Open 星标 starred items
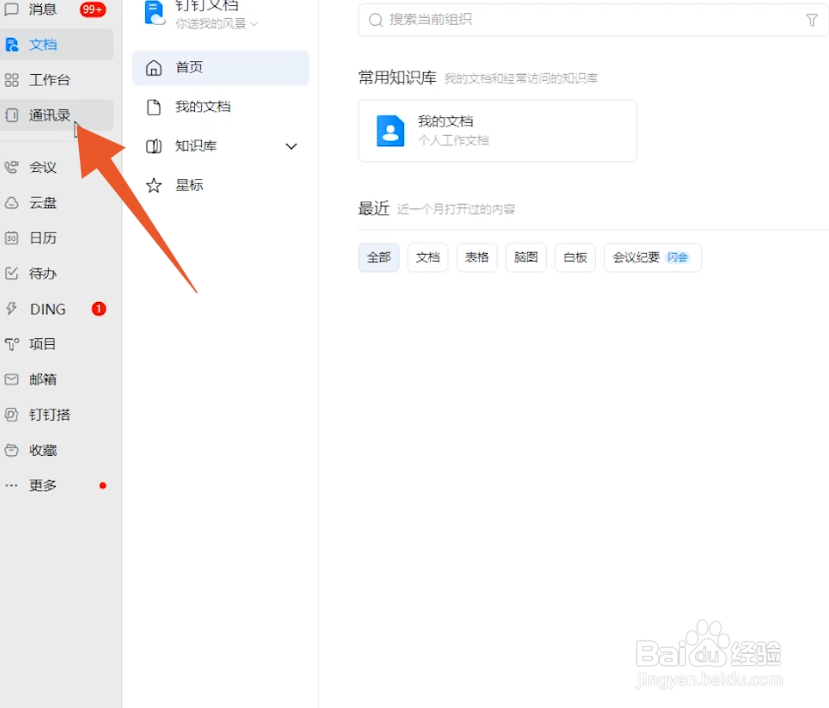Image resolution: width=829 pixels, height=708 pixels. [220, 186]
